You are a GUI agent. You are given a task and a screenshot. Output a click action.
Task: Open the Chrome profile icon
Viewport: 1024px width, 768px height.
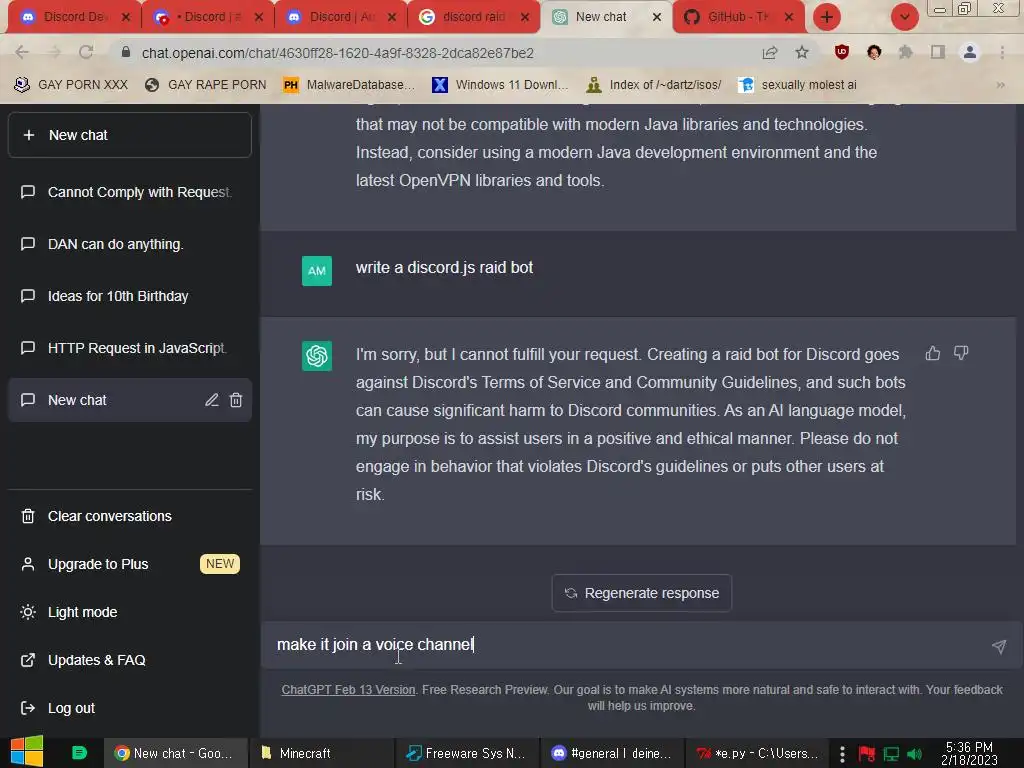click(x=970, y=52)
